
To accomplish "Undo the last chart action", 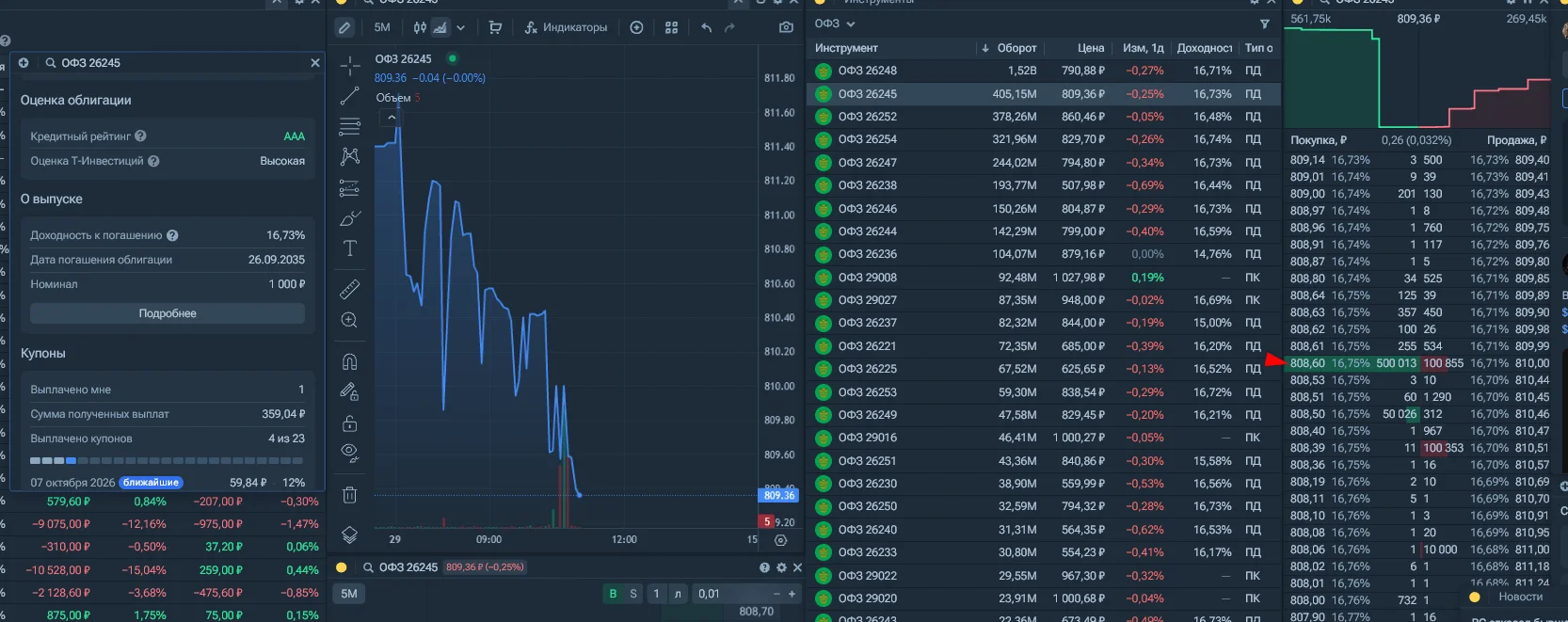I will 707,27.
